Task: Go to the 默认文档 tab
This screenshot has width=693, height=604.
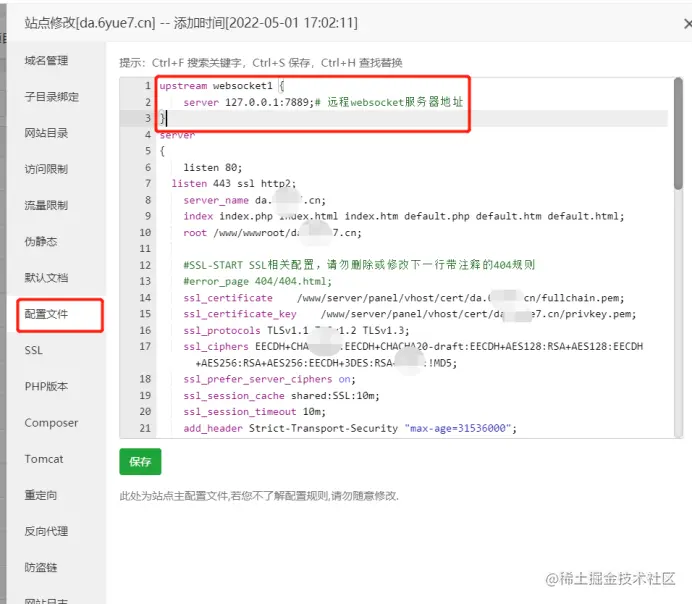Action: [x=46, y=278]
